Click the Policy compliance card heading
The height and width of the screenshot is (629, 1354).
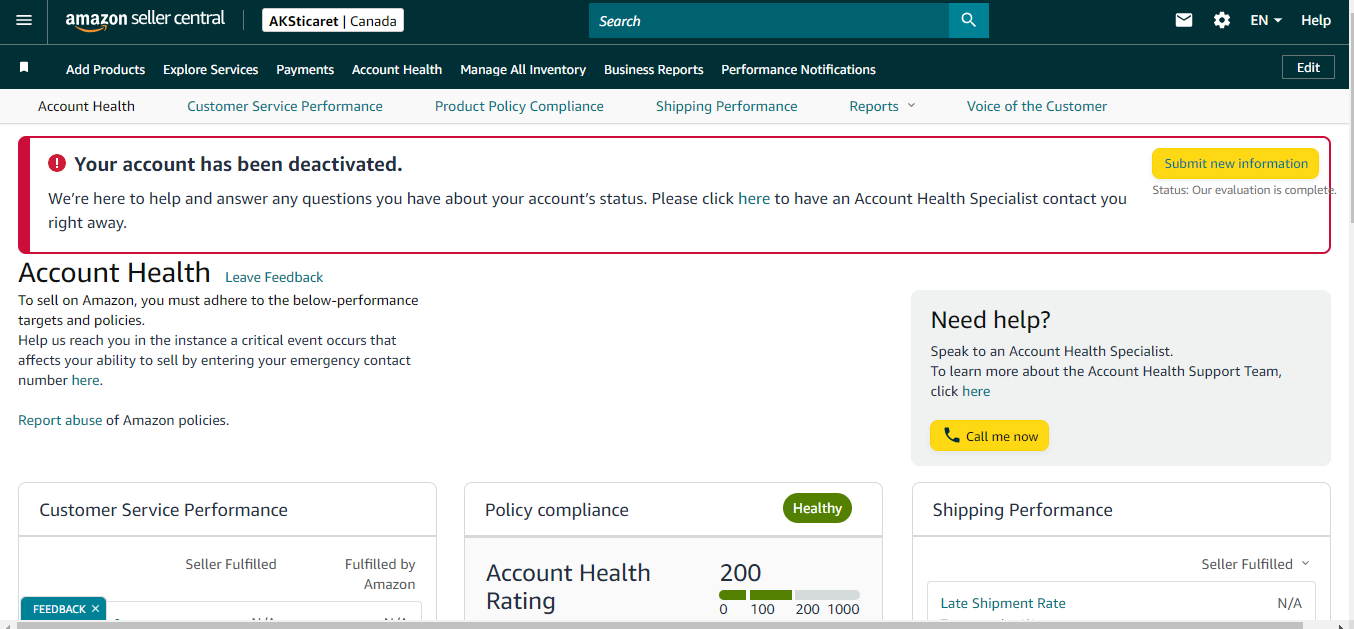point(557,510)
